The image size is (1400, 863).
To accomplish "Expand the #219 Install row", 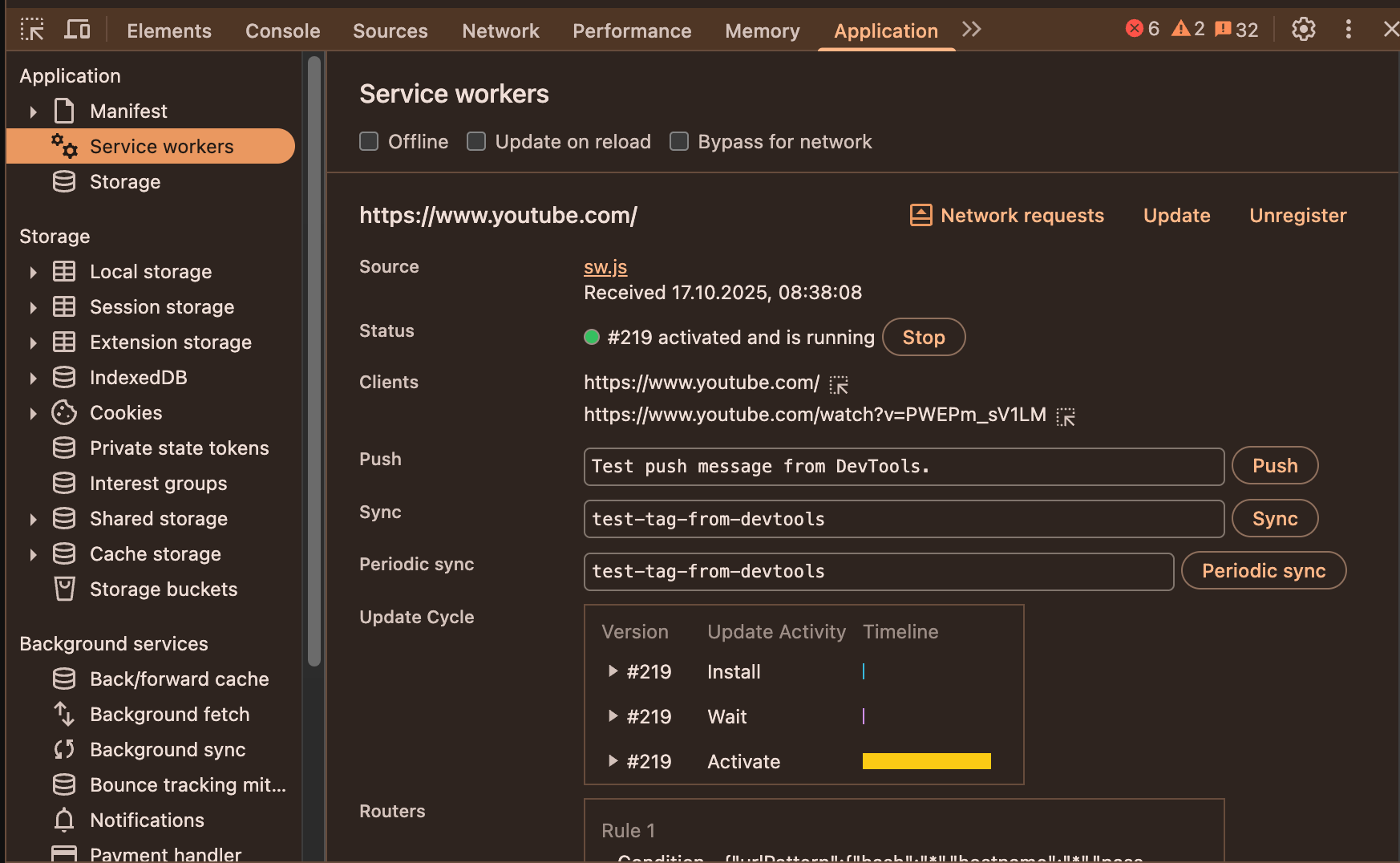I will (x=613, y=671).
